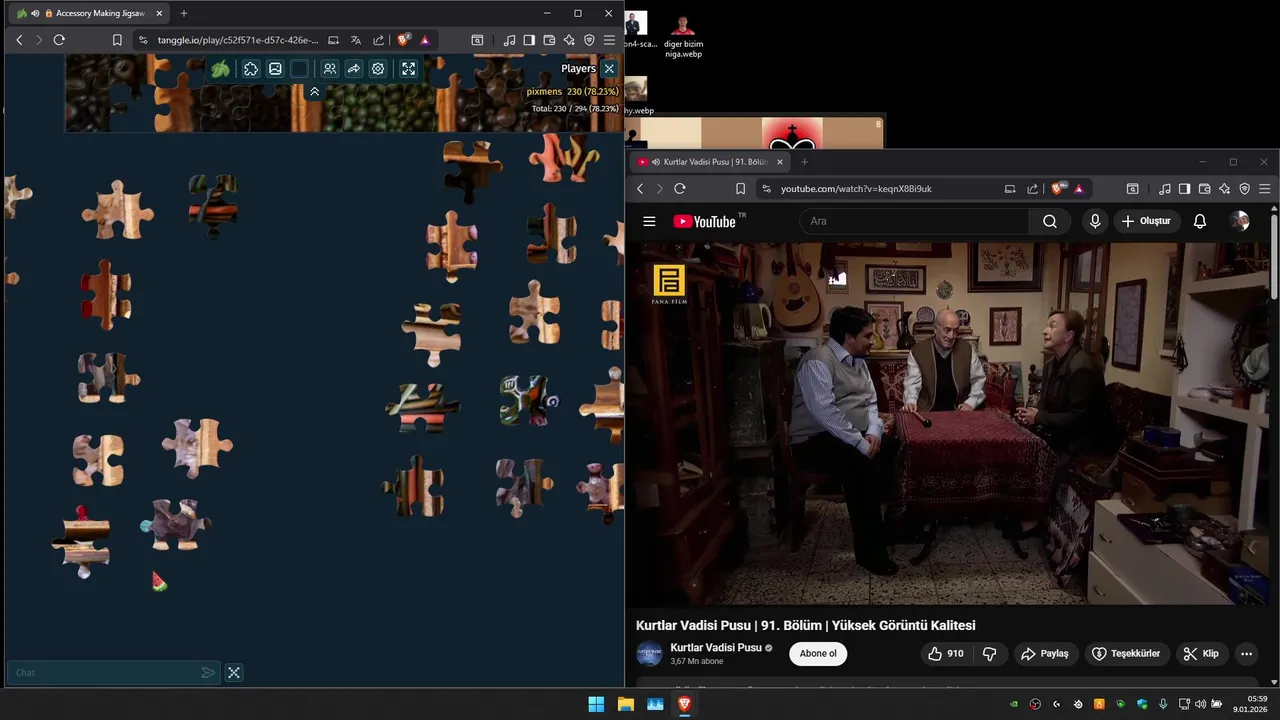Dislike the Kurtlar Vadisi video
Viewport: 1280px width, 720px height.
pyautogui.click(x=990, y=654)
